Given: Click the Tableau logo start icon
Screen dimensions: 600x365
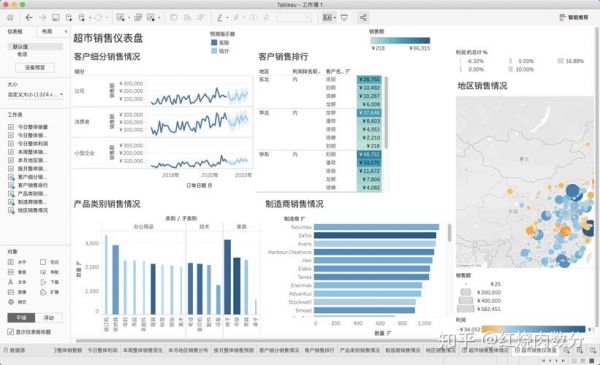Looking at the screenshot, I should [10, 18].
